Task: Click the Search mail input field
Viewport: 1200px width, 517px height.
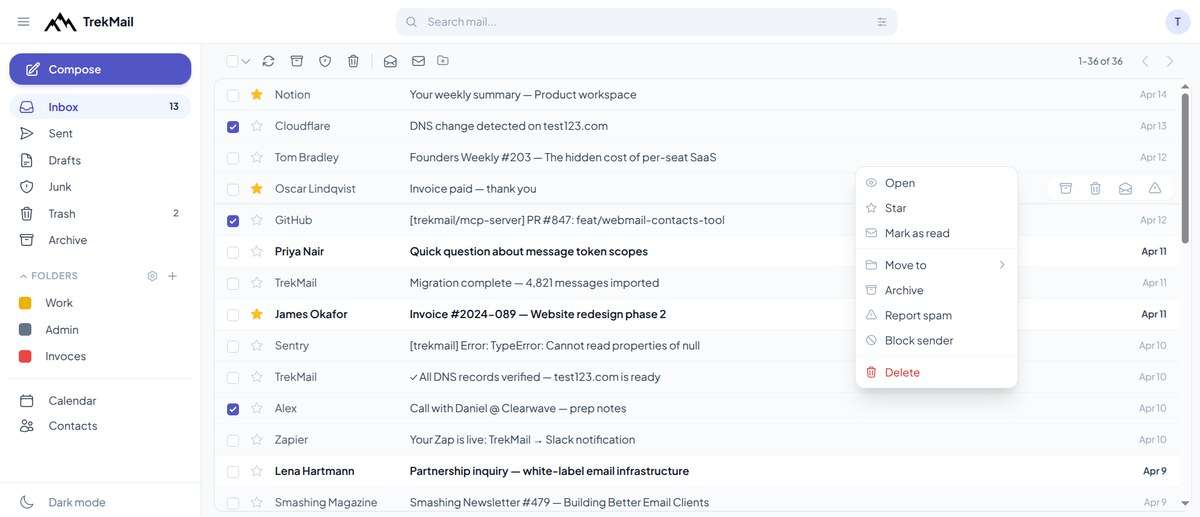Action: (x=647, y=22)
